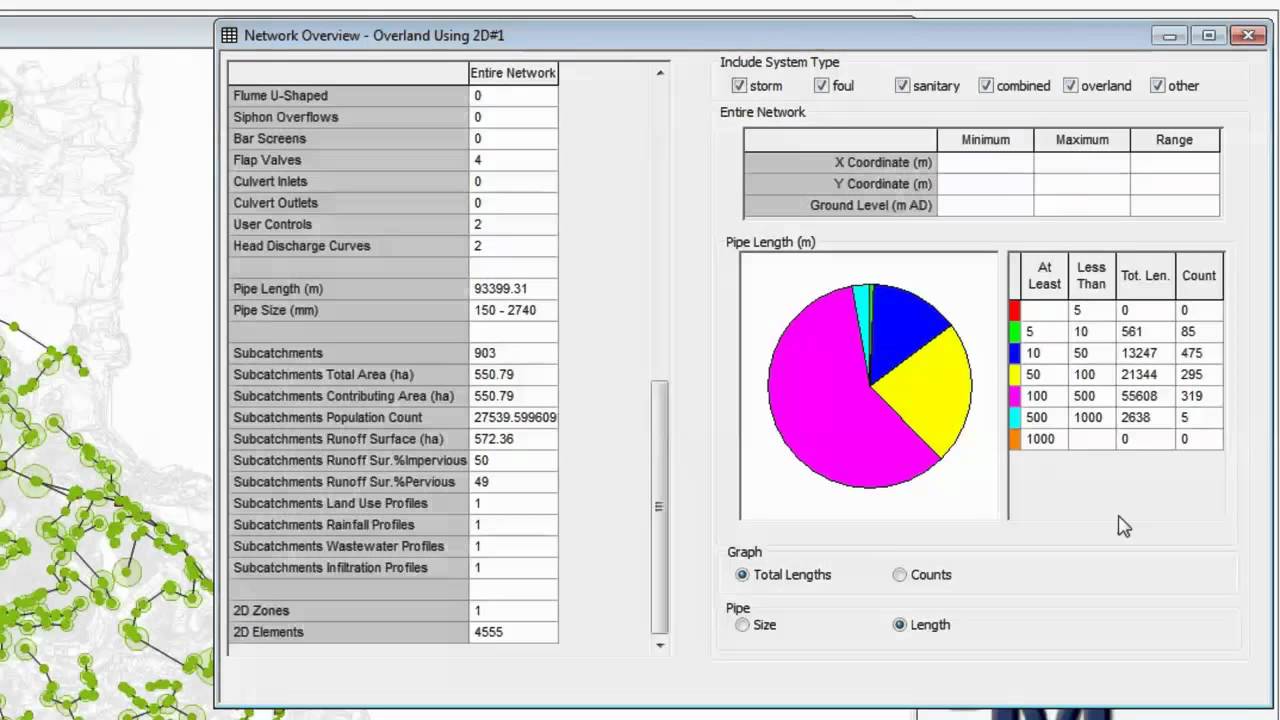Click the User Controls row

point(392,225)
